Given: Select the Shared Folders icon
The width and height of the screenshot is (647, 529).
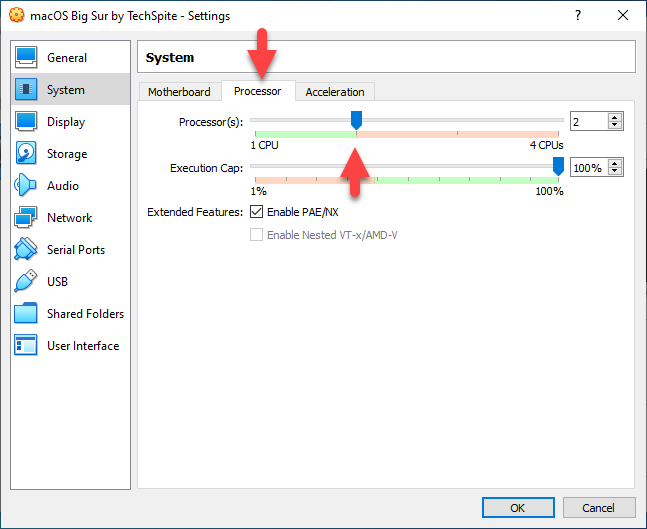Looking at the screenshot, I should pos(26,314).
